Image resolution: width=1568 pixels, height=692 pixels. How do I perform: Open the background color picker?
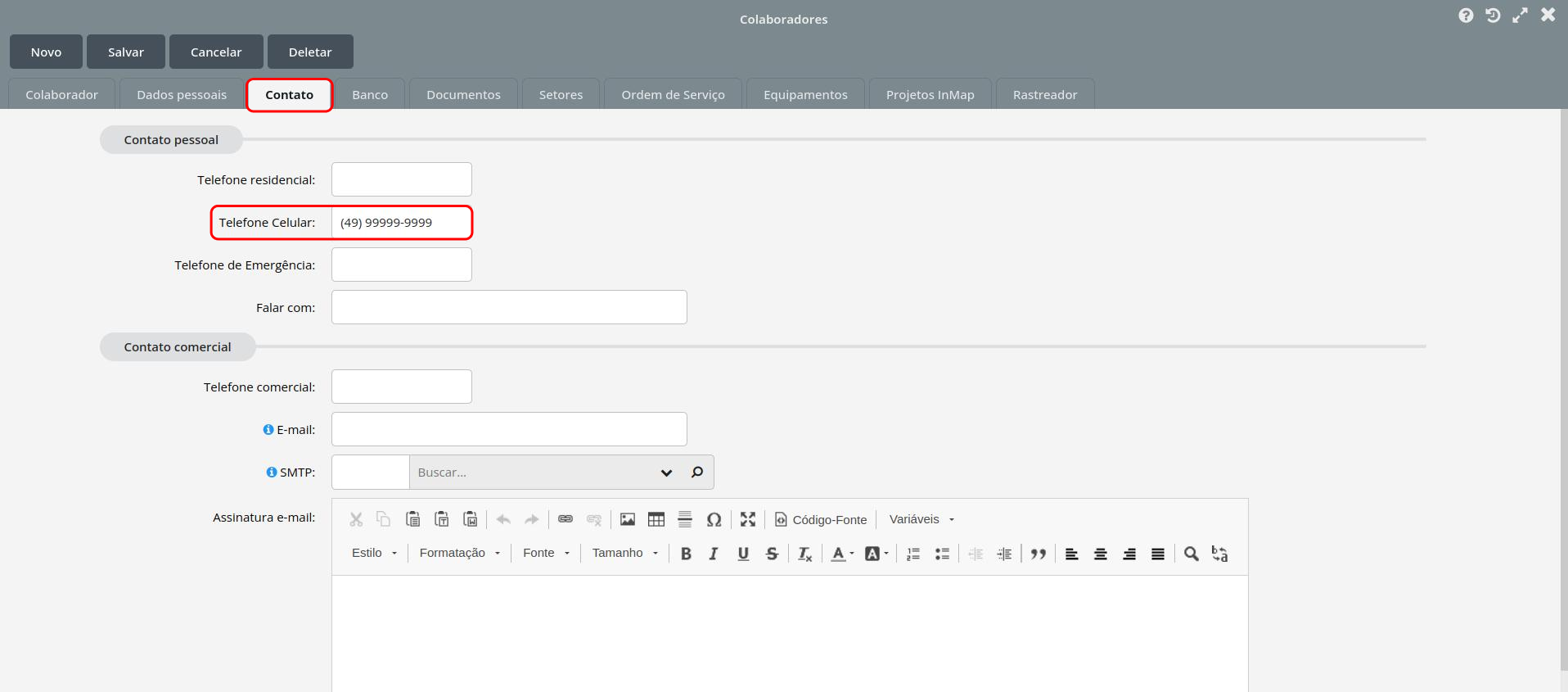(876, 554)
